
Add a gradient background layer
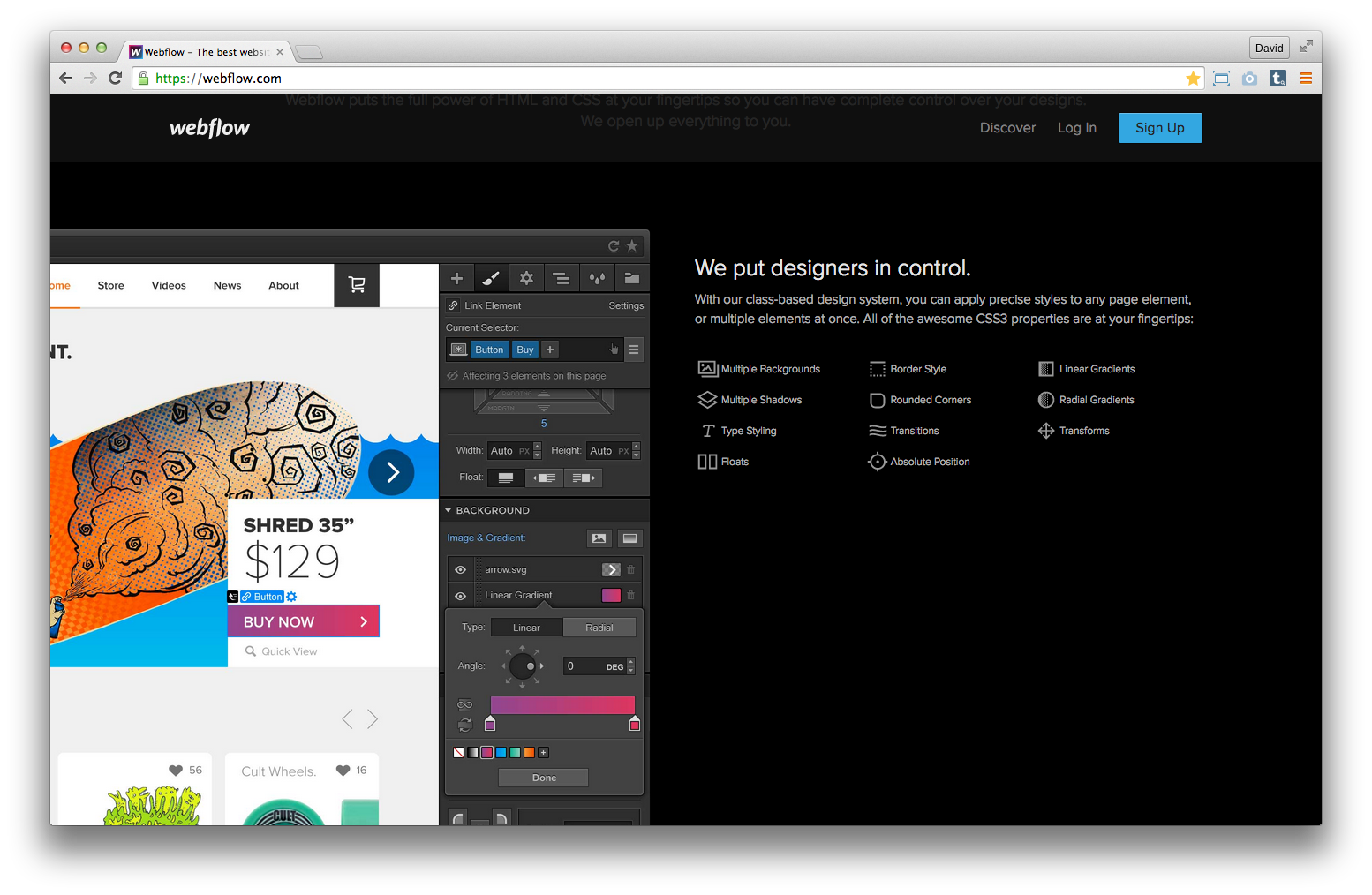point(629,538)
